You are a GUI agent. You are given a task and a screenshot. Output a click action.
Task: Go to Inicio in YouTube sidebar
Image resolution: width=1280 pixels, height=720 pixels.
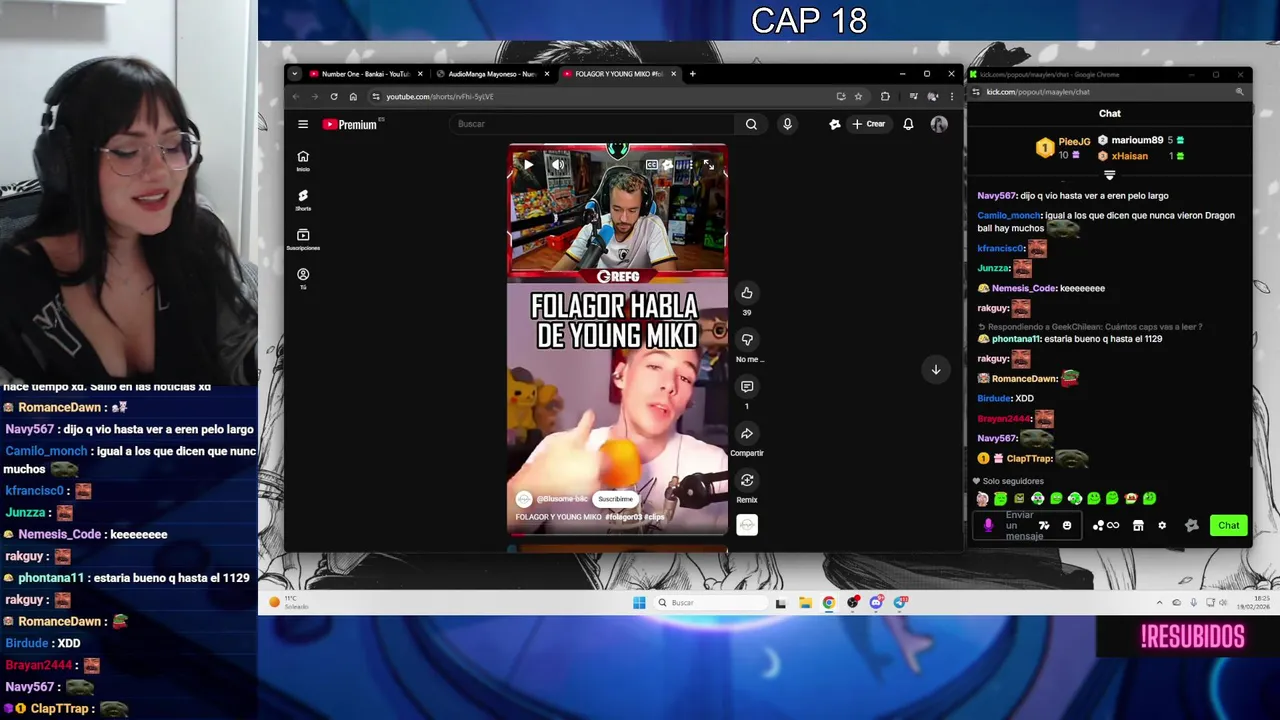303,160
